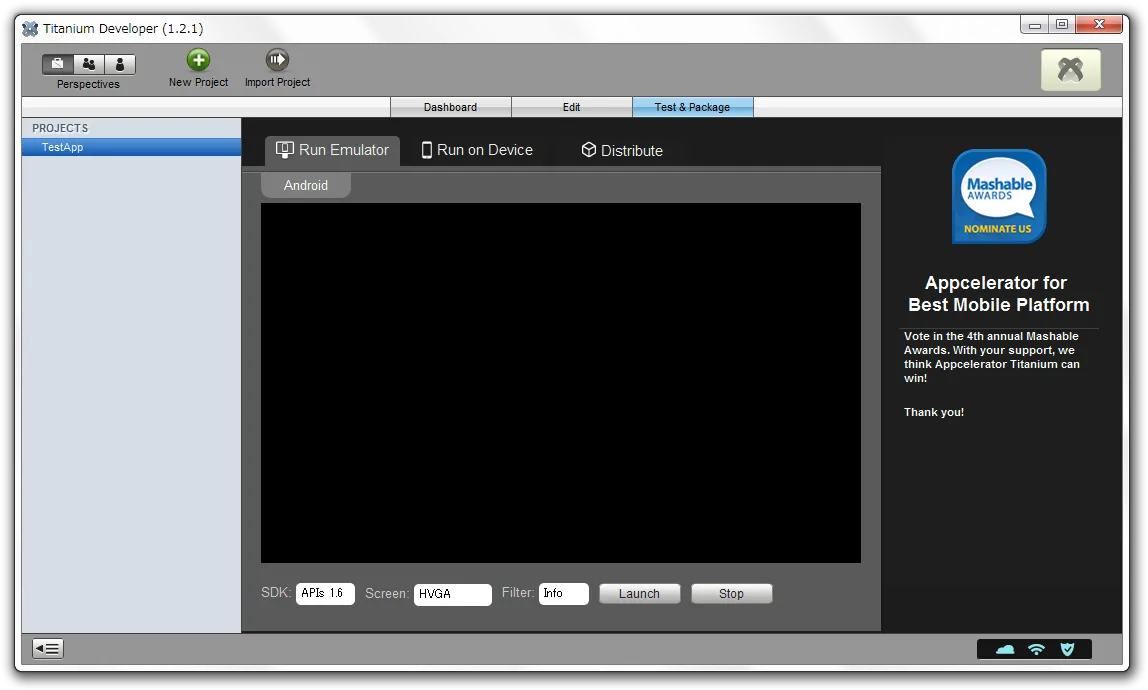1148x690 pixels.
Task: Click the green New Project icon
Action: 198,60
